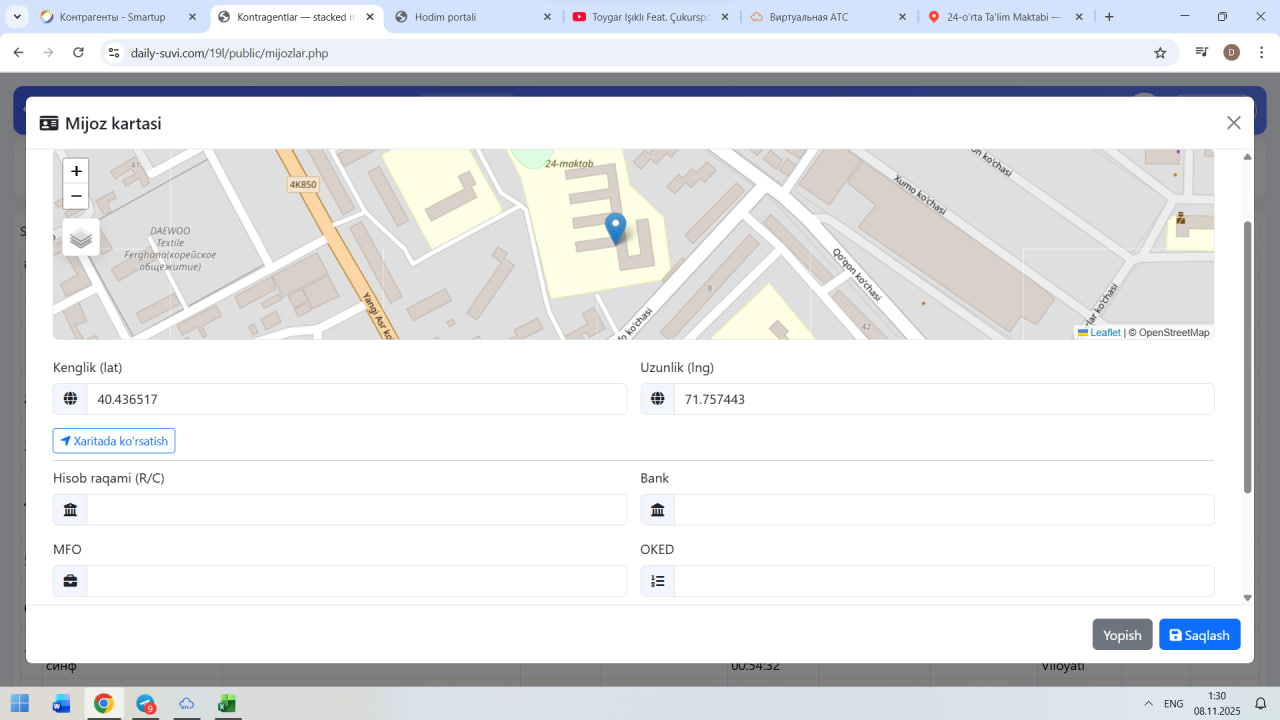Open the Chrome tab search dropdown
This screenshot has height=720, width=1280.
point(17,17)
